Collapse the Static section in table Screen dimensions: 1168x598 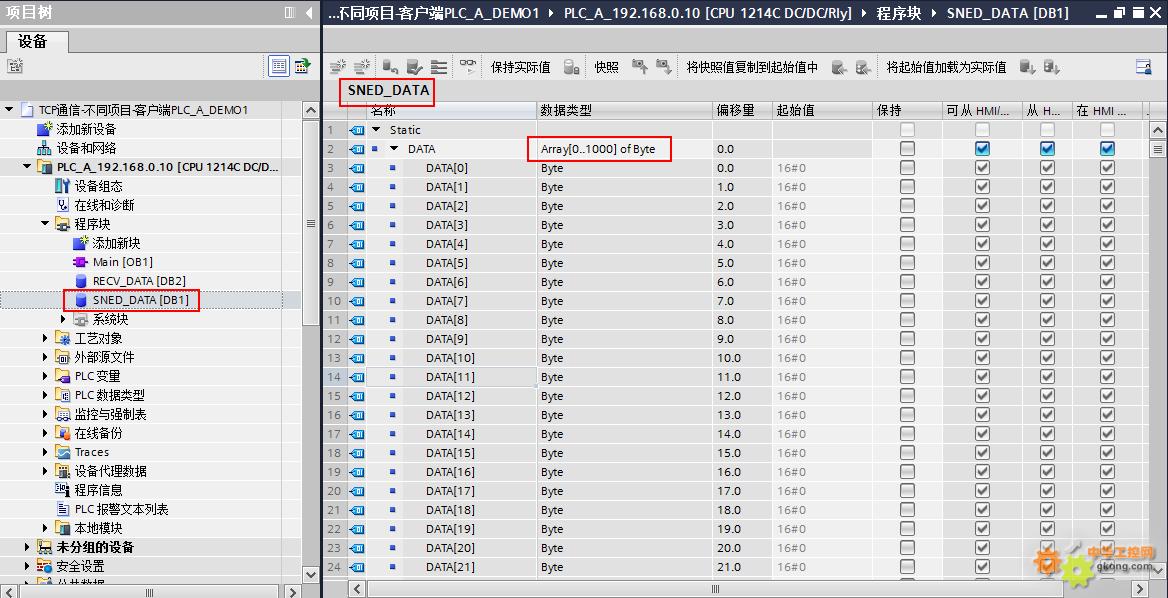376,130
